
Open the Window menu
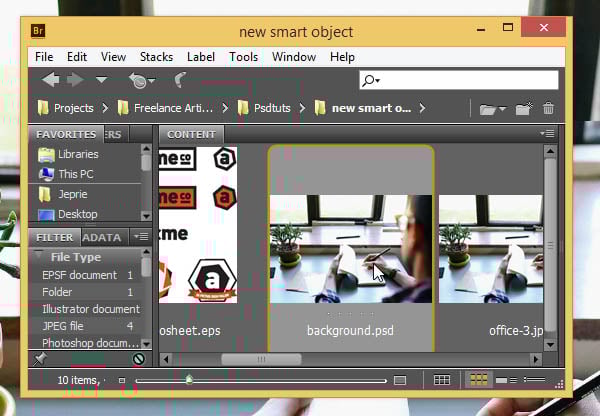pyautogui.click(x=294, y=57)
